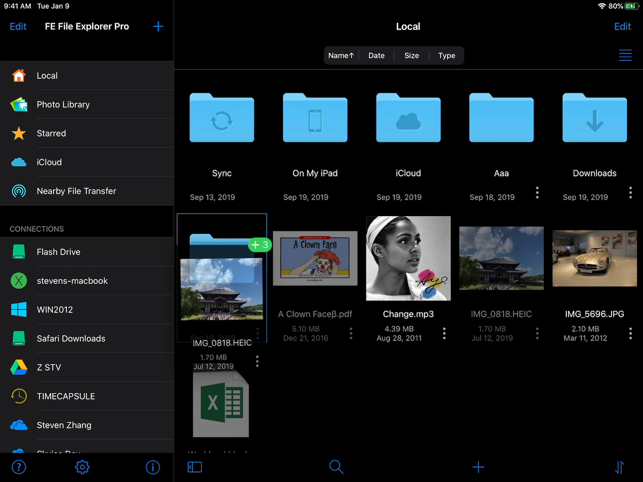Open more options for Aaa folder
The width and height of the screenshot is (643, 482).
click(537, 192)
